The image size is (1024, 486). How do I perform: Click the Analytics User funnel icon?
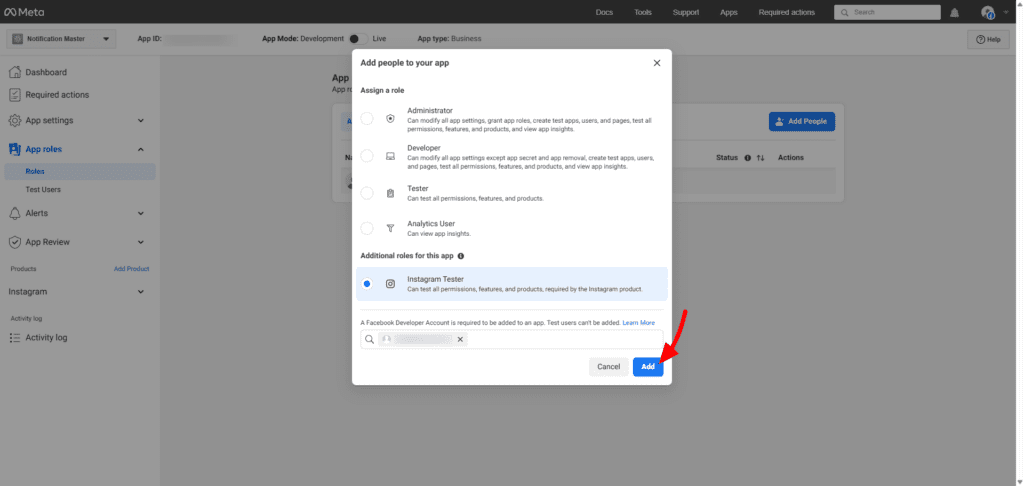[391, 228]
